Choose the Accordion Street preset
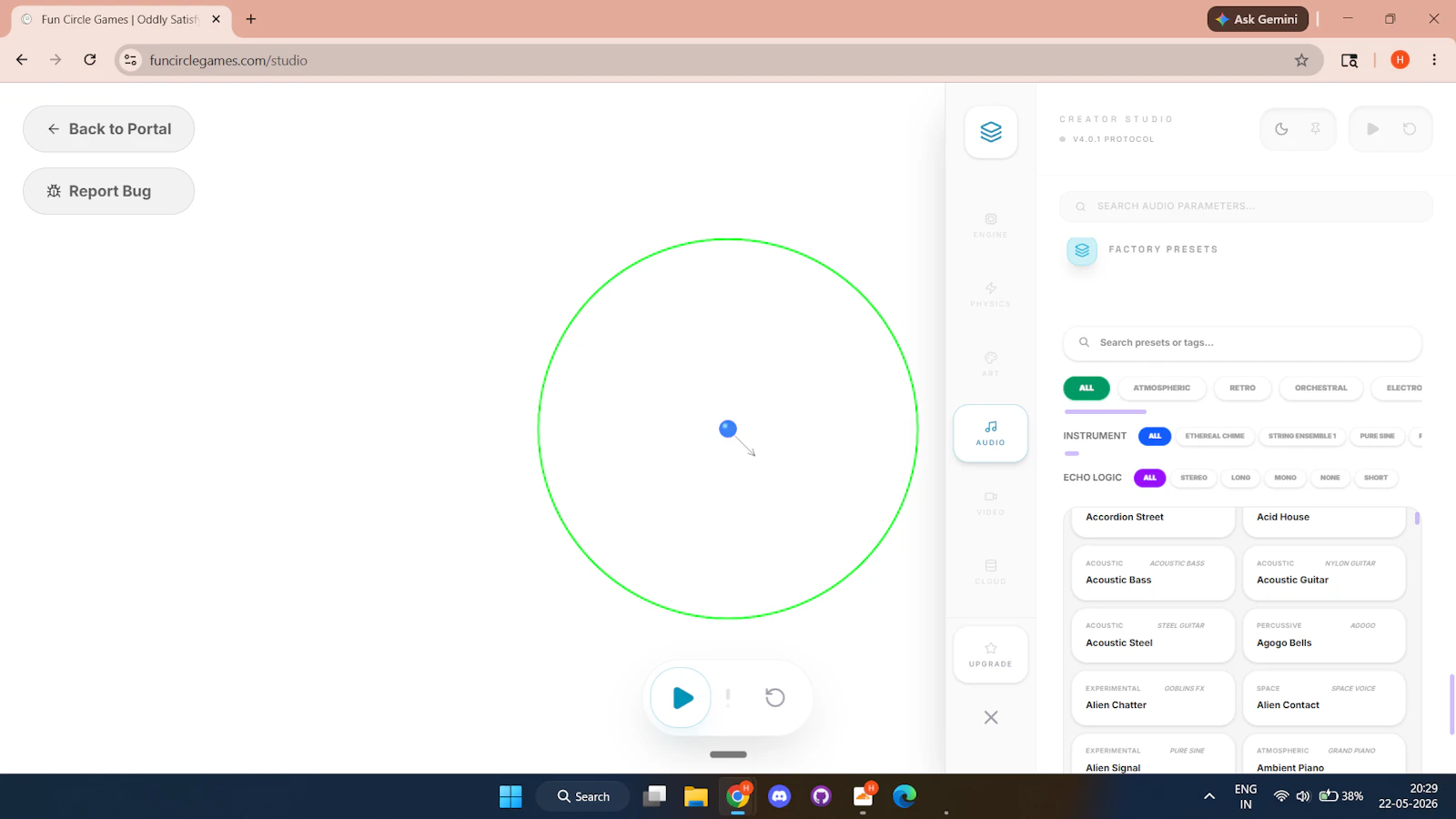This screenshot has height=819, width=1456. 1153,521
